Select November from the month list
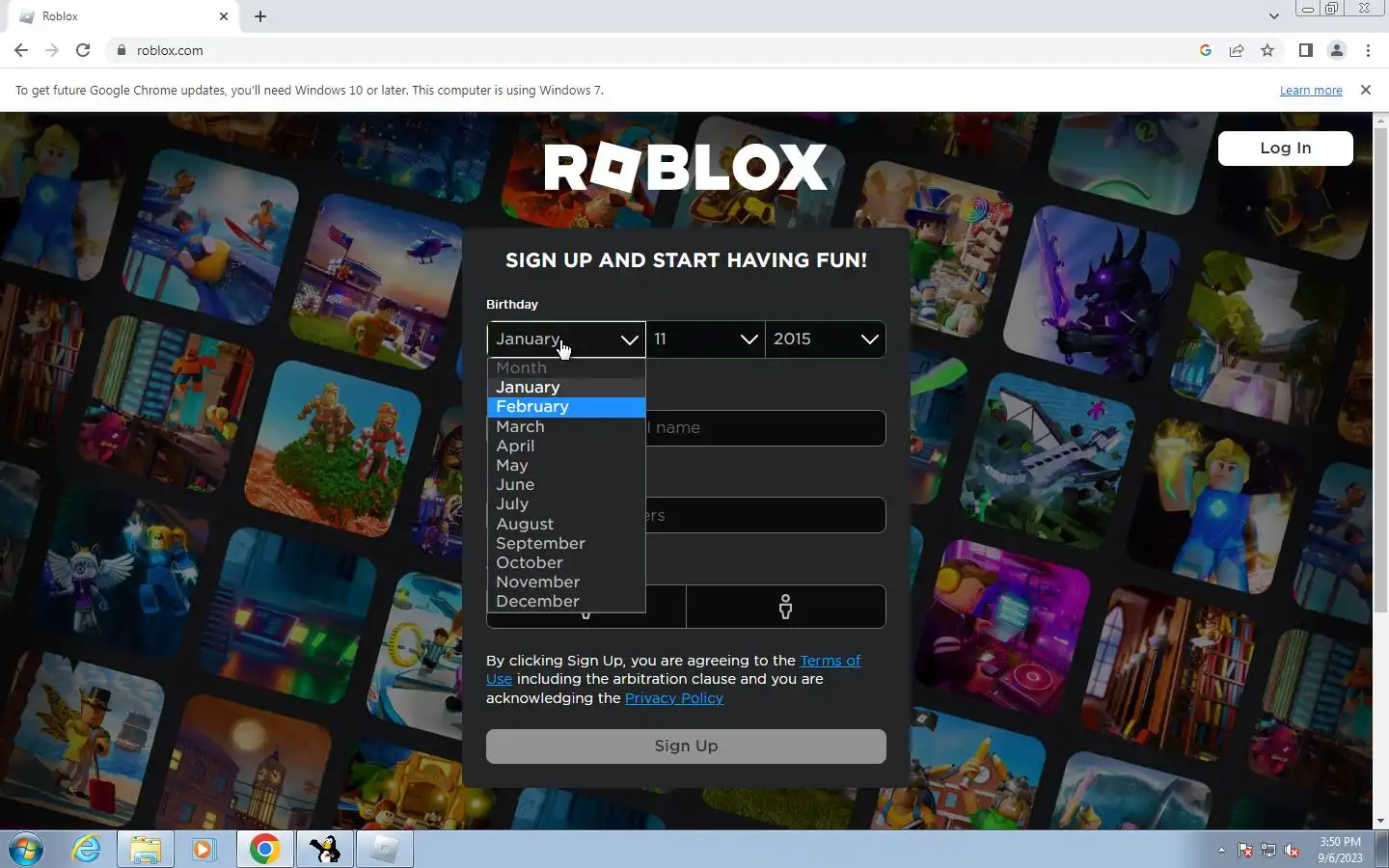Screen dimensions: 1389x868 [566, 582]
